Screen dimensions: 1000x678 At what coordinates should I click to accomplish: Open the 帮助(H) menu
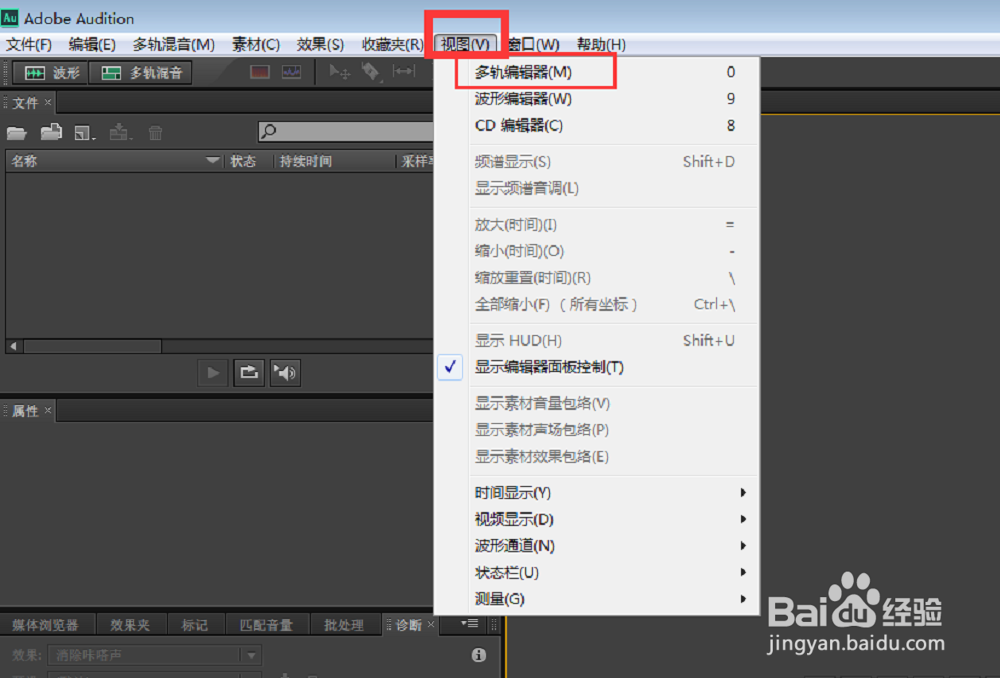(601, 45)
